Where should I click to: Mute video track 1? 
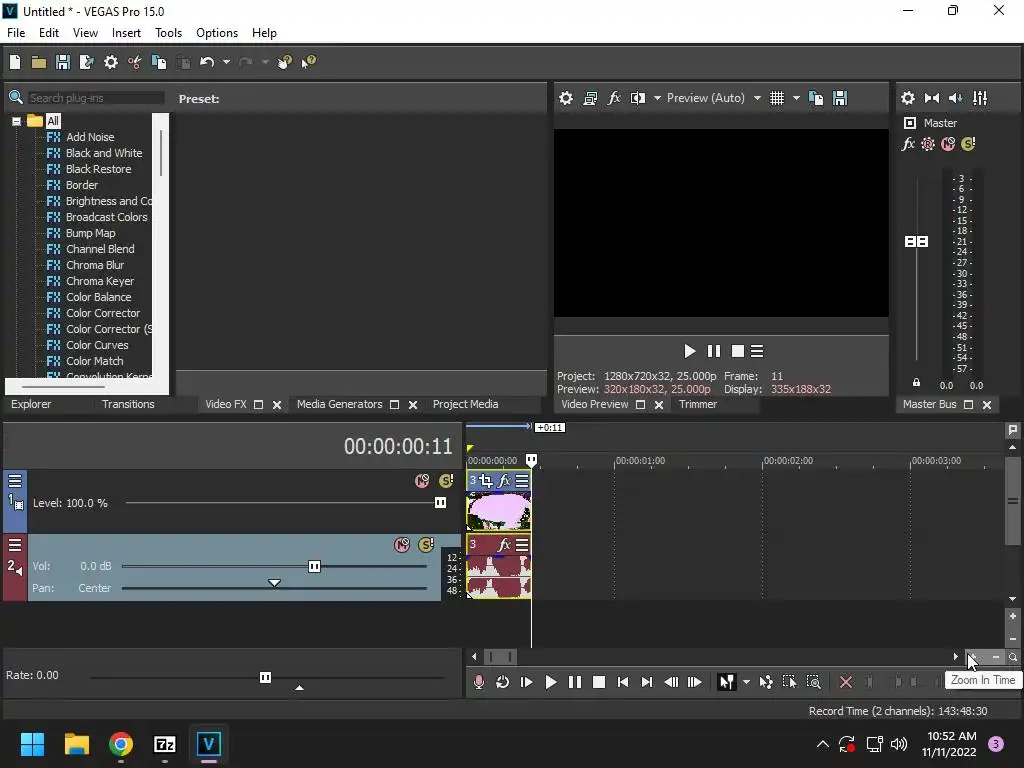pos(422,481)
